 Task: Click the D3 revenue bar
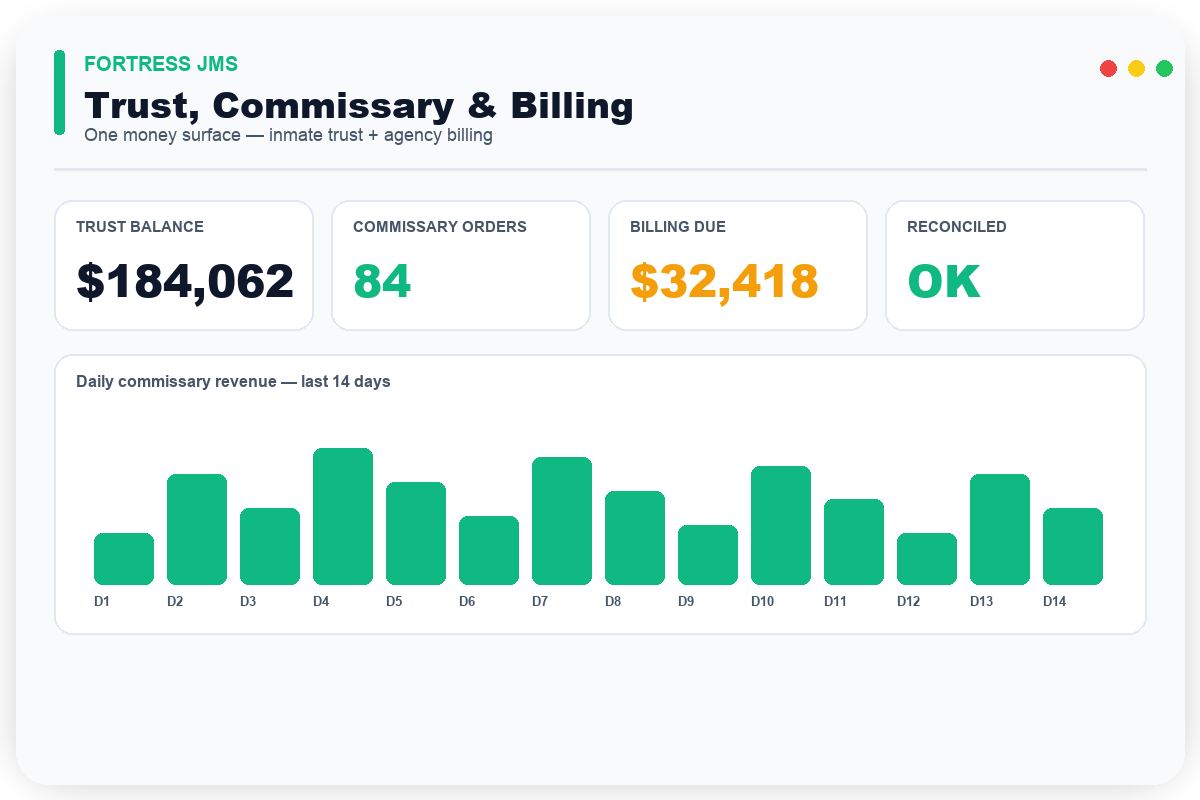tap(270, 547)
